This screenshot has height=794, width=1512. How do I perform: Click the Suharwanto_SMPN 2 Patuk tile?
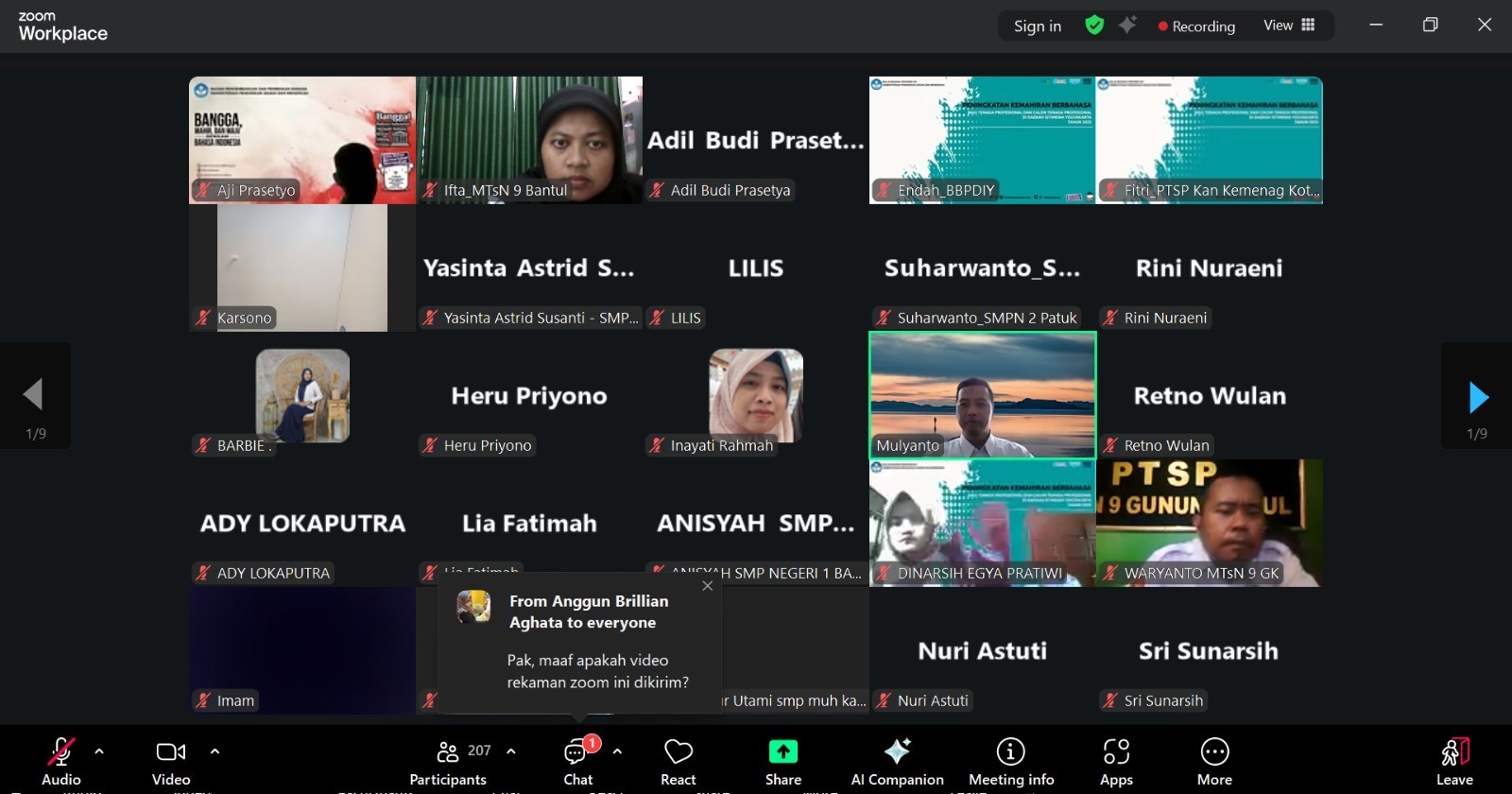983,268
